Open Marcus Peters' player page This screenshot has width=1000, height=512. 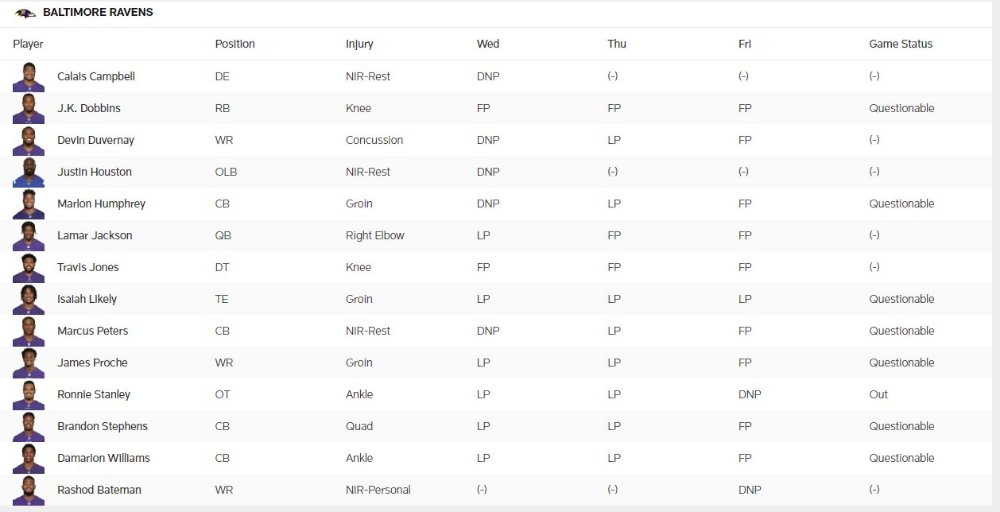[92, 331]
